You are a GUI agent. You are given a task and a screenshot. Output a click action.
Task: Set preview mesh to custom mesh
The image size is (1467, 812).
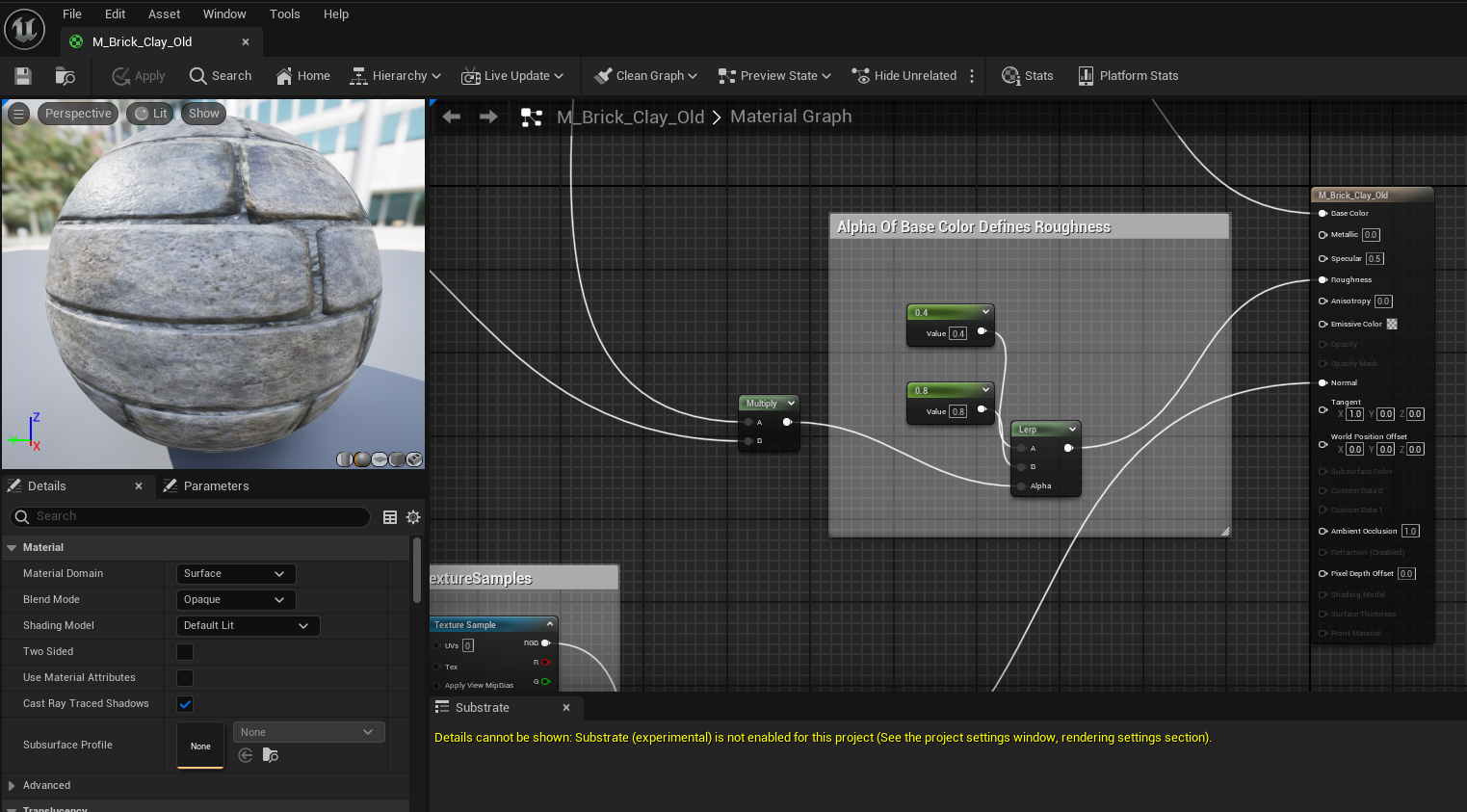point(414,459)
